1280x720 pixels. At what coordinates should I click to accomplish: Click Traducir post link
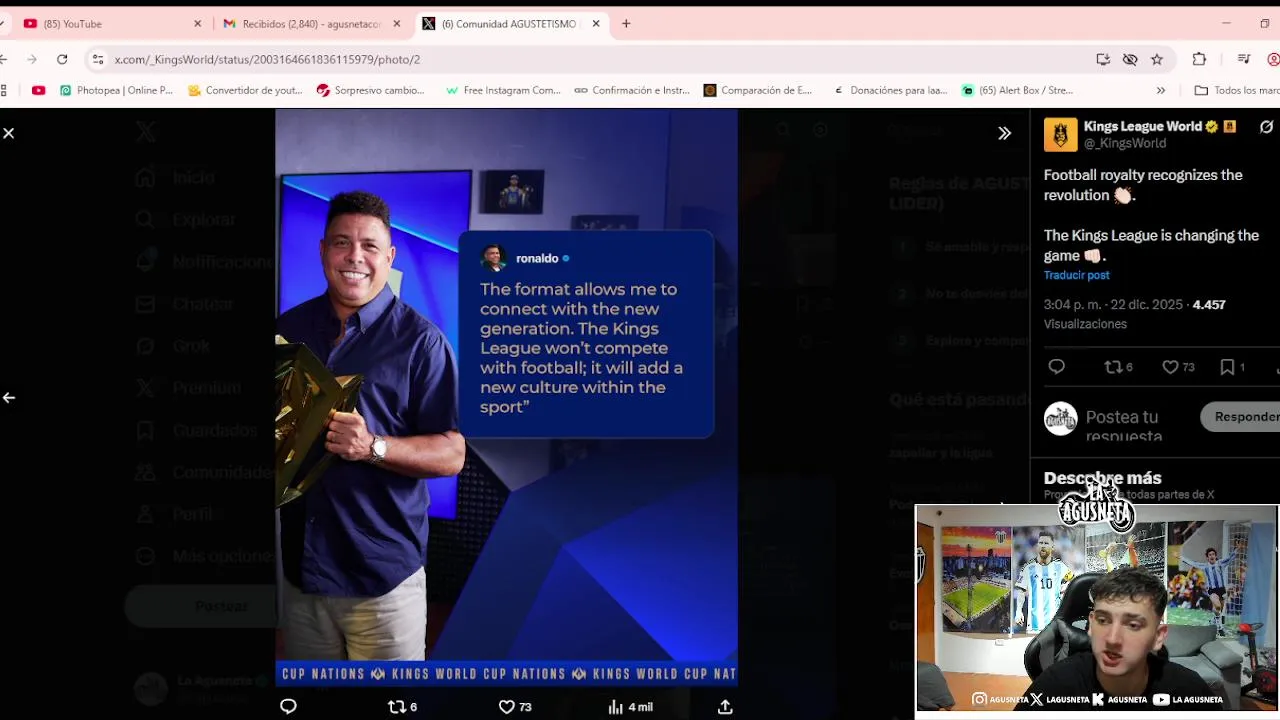point(1076,275)
